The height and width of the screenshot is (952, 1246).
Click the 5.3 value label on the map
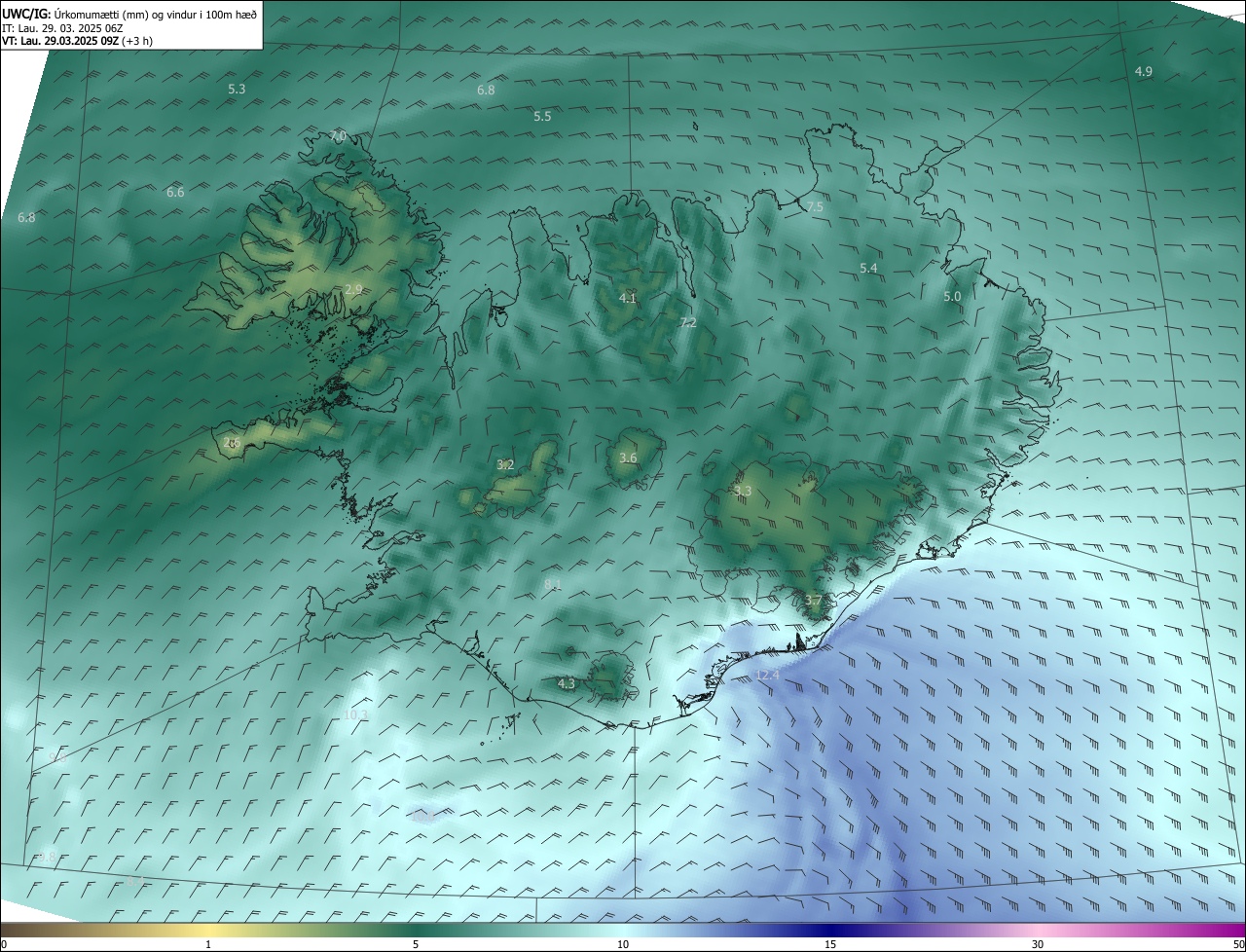tap(237, 89)
